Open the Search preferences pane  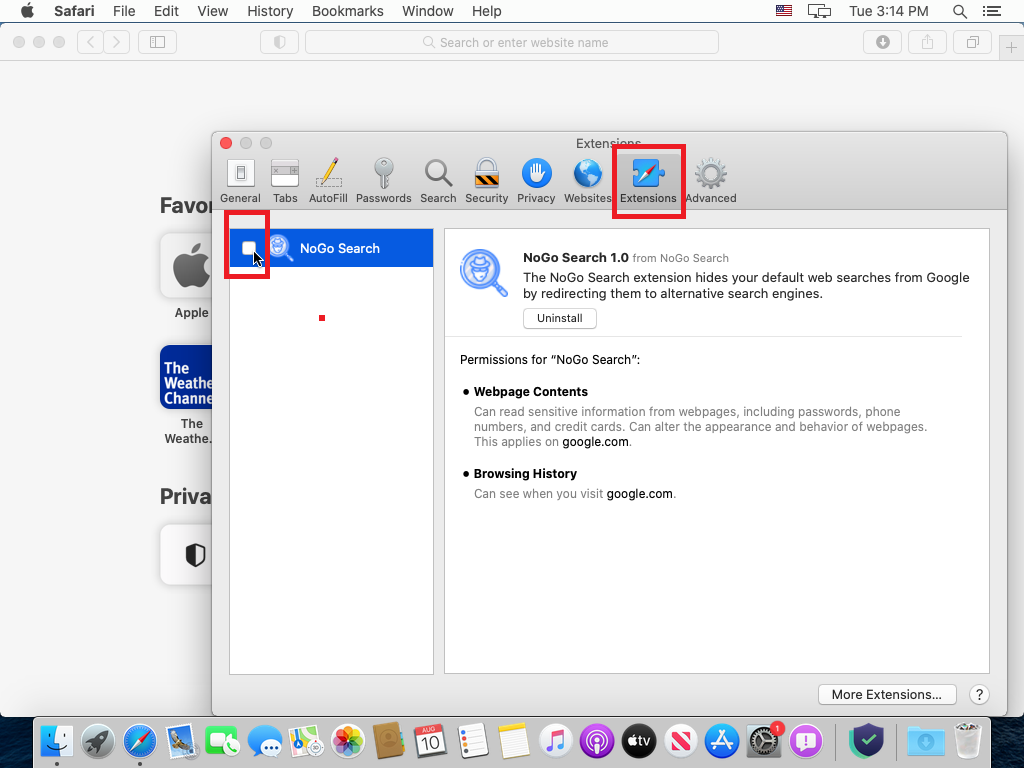coord(438,181)
